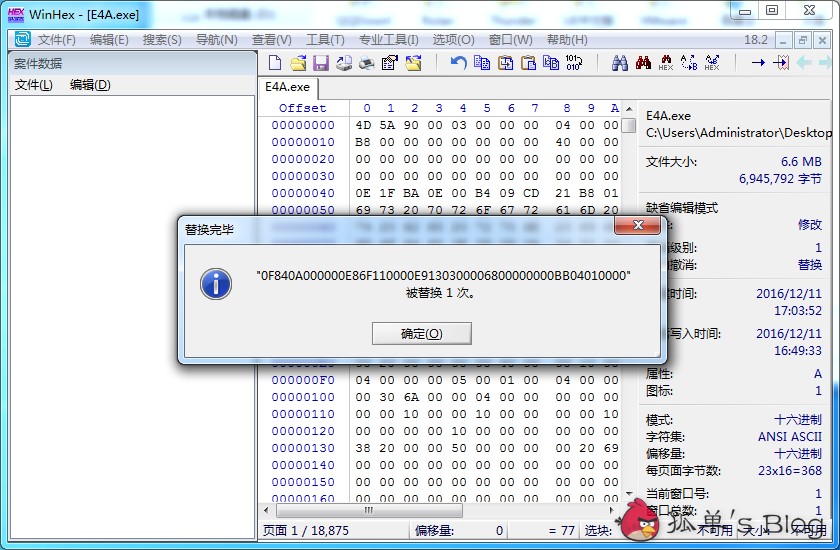The height and width of the screenshot is (550, 840).
Task: Save the file with the floppy disk icon
Action: [x=320, y=63]
